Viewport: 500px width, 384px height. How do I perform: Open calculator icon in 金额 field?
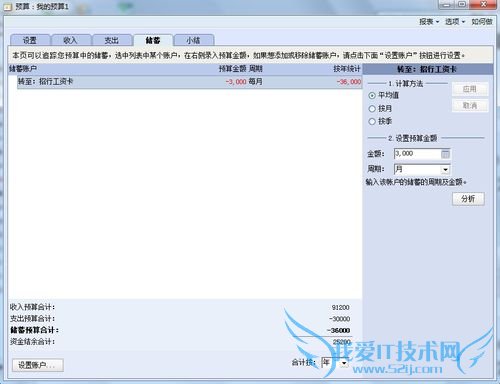[x=445, y=154]
